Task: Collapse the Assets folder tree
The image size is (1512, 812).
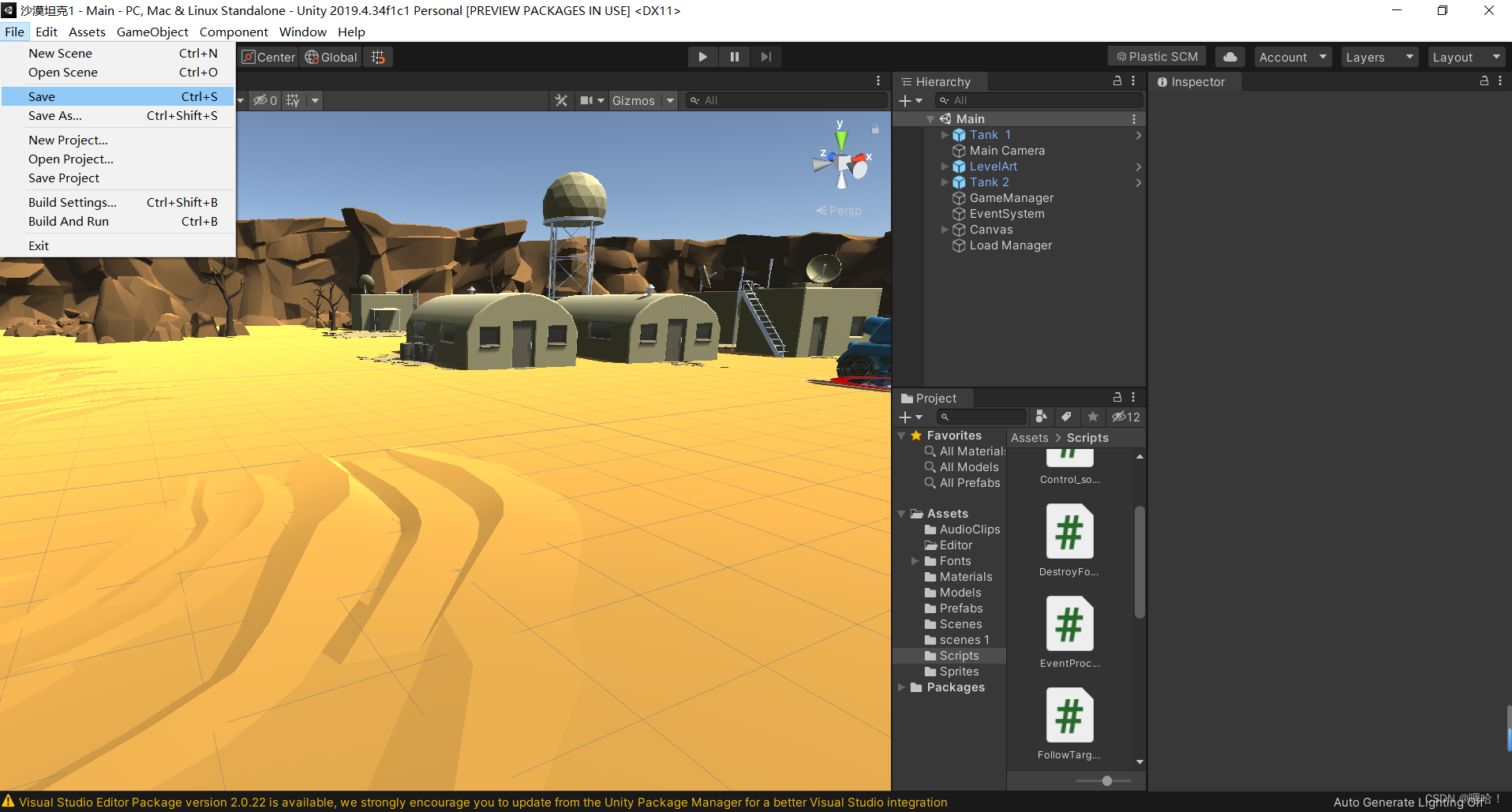Action: [901, 514]
